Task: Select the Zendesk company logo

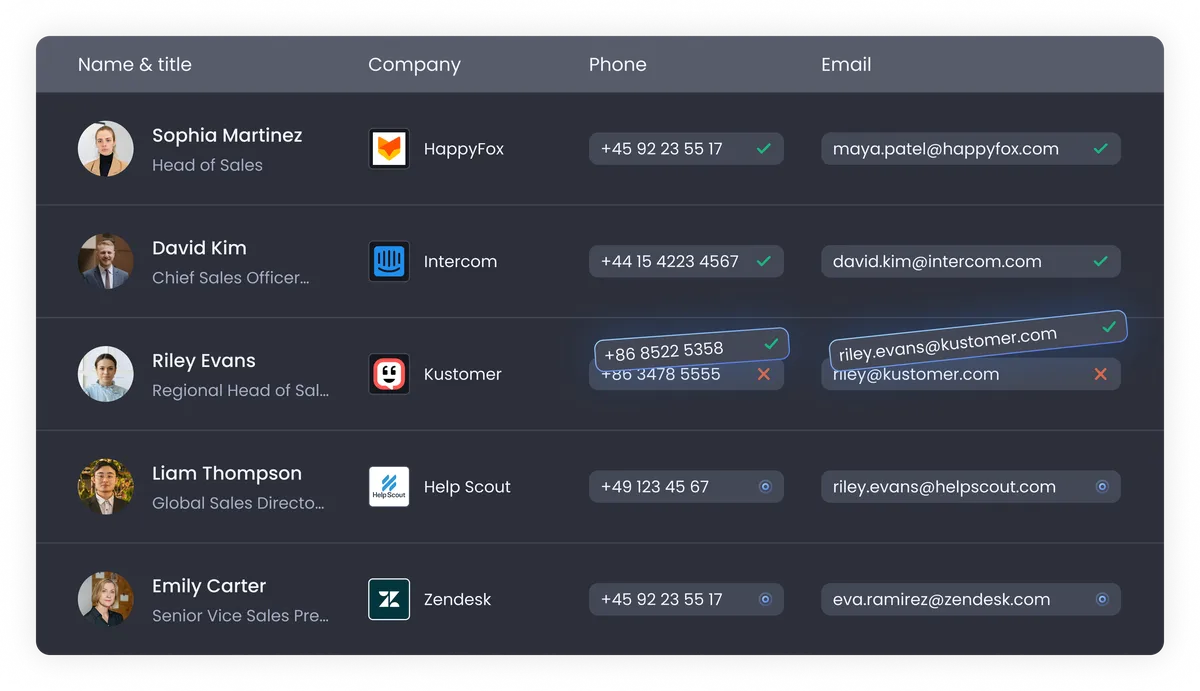Action: tap(389, 599)
